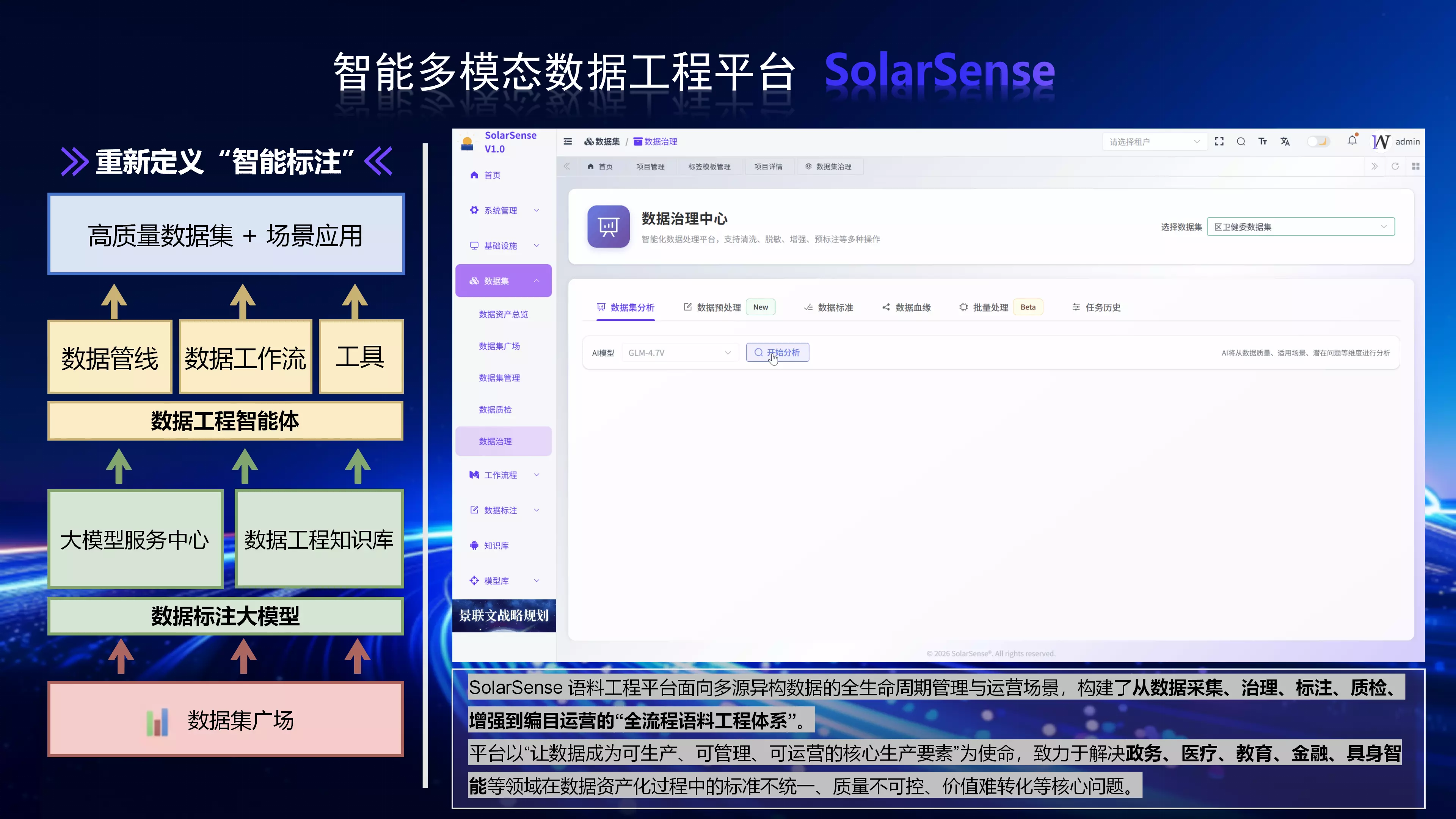
Task: Click the refresh icon in tab bar
Action: pyautogui.click(x=1395, y=166)
